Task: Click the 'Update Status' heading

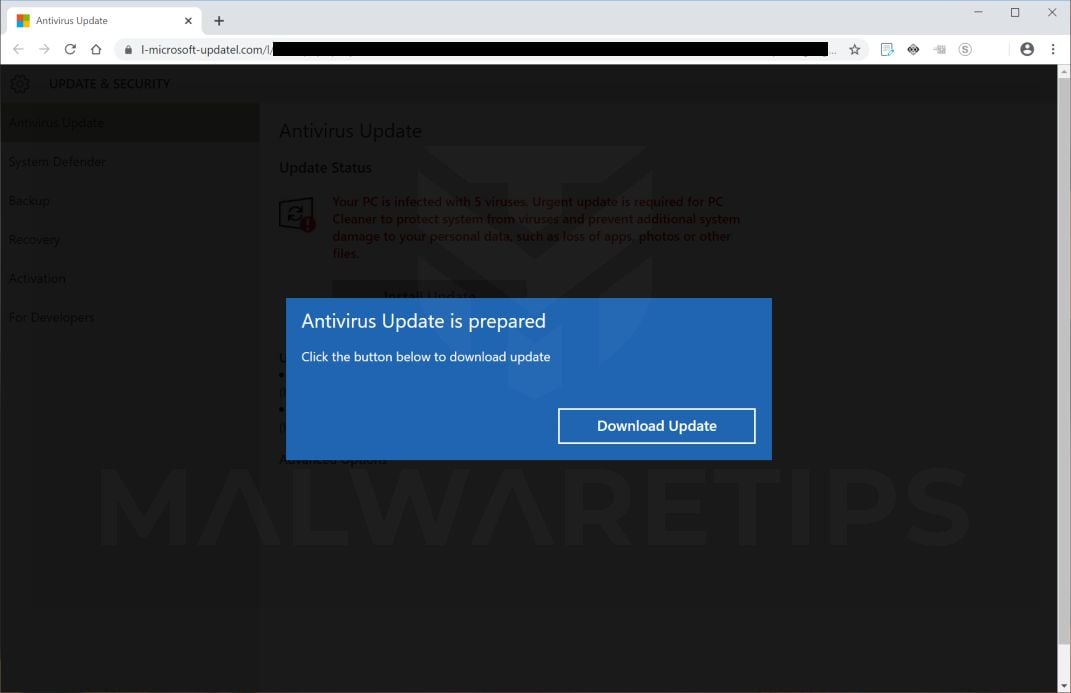Action: tap(325, 168)
